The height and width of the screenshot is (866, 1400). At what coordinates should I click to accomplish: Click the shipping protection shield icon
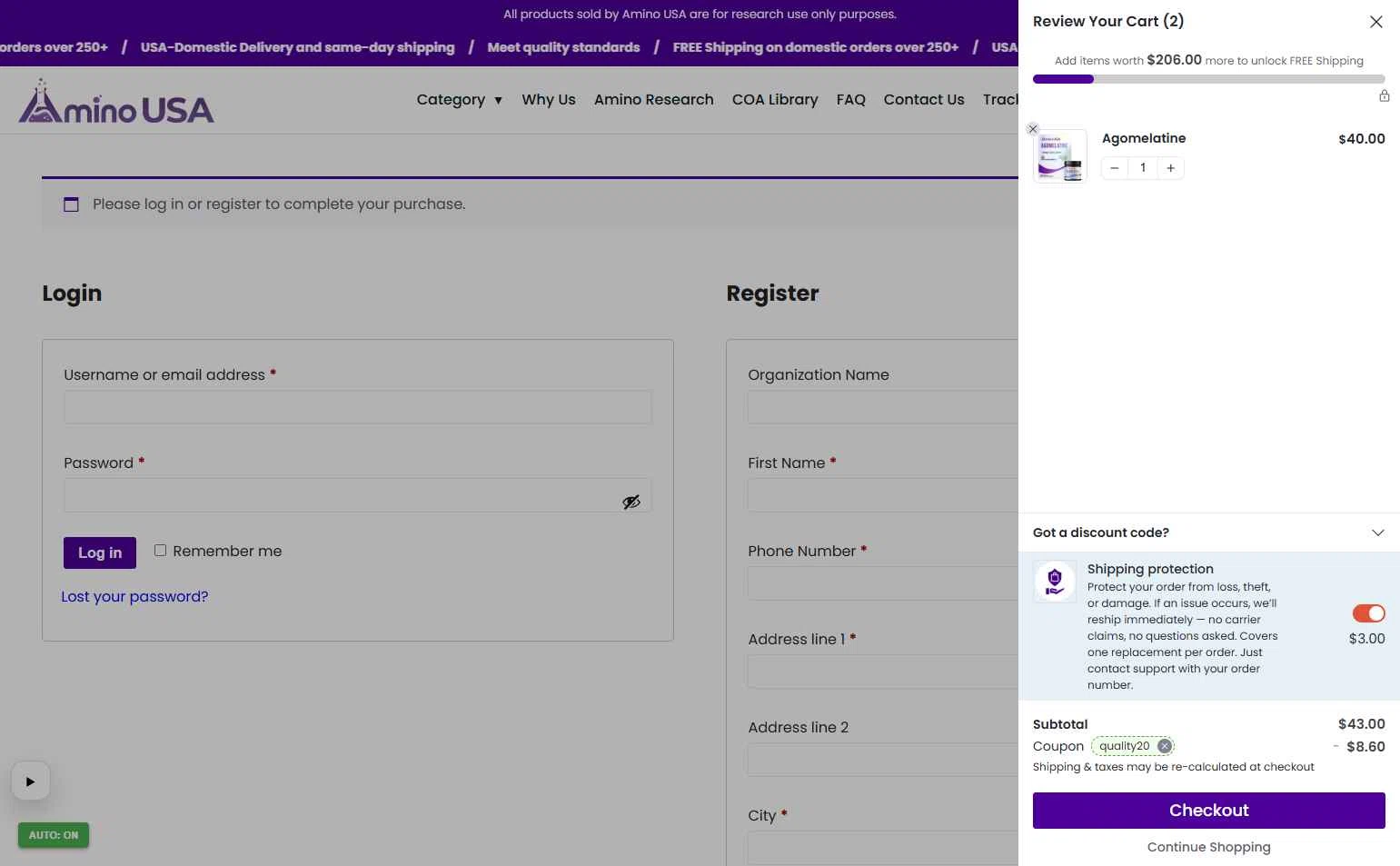[x=1055, y=582]
